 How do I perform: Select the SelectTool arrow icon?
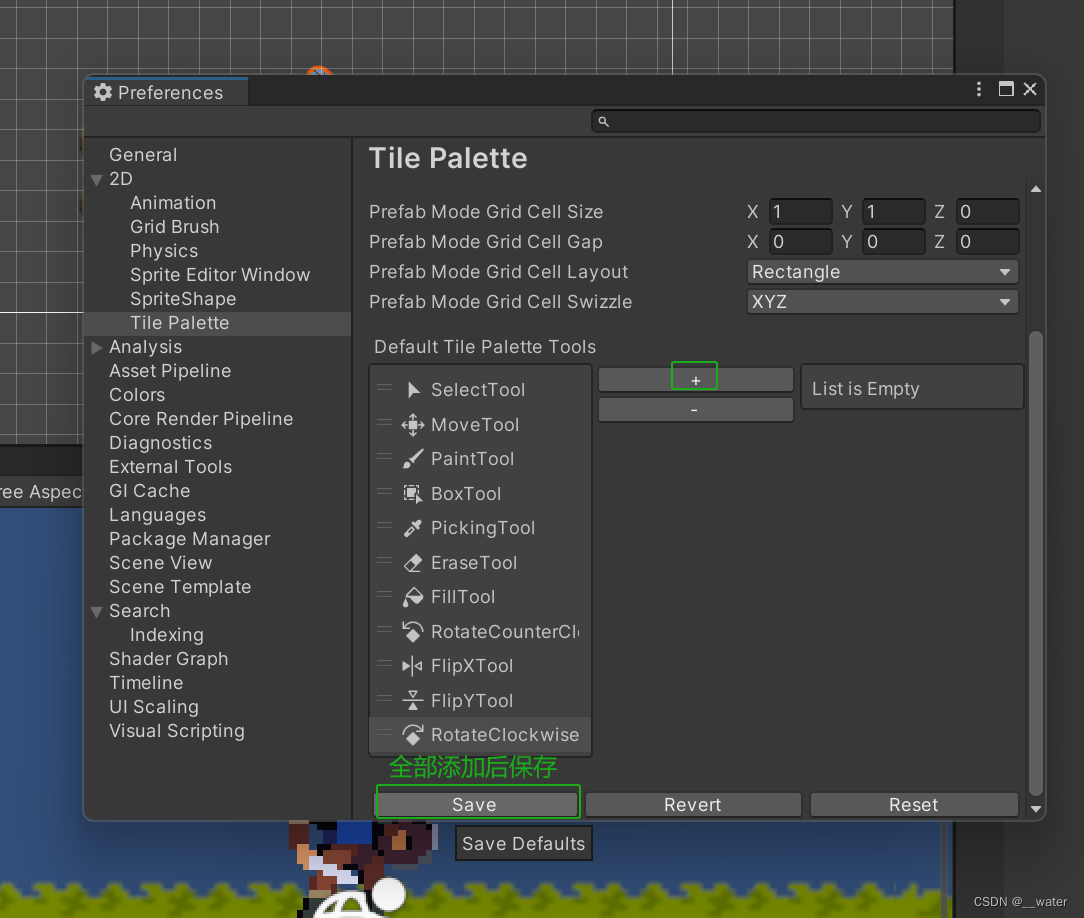pyautogui.click(x=413, y=390)
